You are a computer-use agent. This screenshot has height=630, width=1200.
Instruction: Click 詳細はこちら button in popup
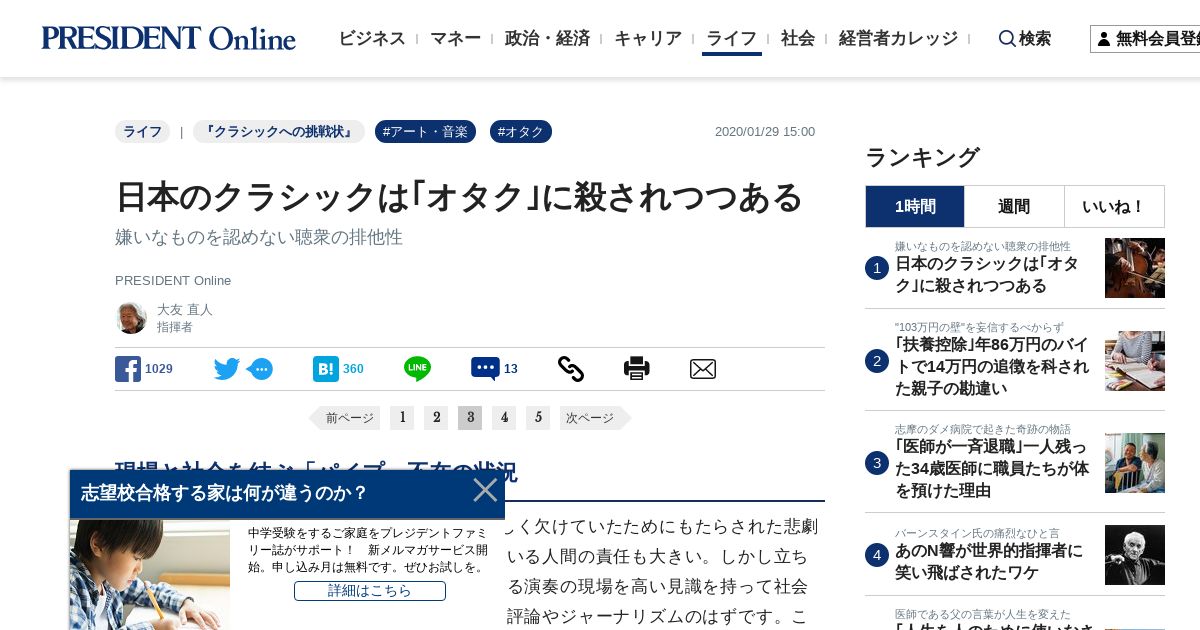pos(370,591)
